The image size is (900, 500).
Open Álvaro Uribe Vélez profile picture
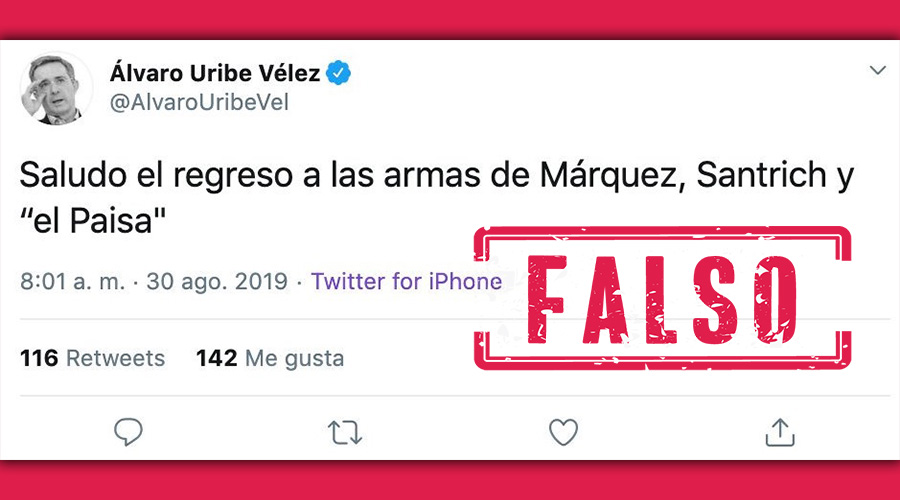pos(55,88)
